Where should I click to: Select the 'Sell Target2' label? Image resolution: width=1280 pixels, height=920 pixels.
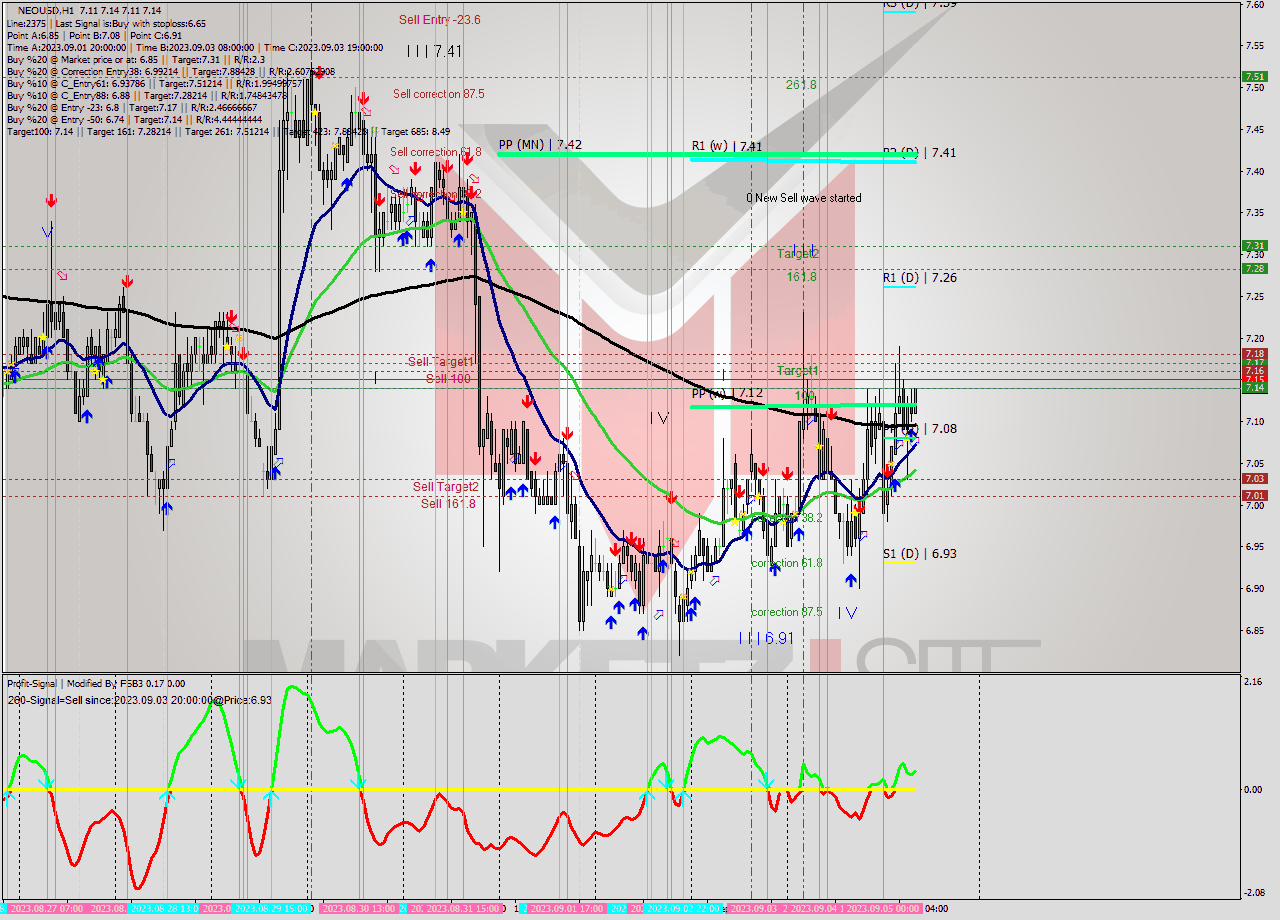click(446, 487)
